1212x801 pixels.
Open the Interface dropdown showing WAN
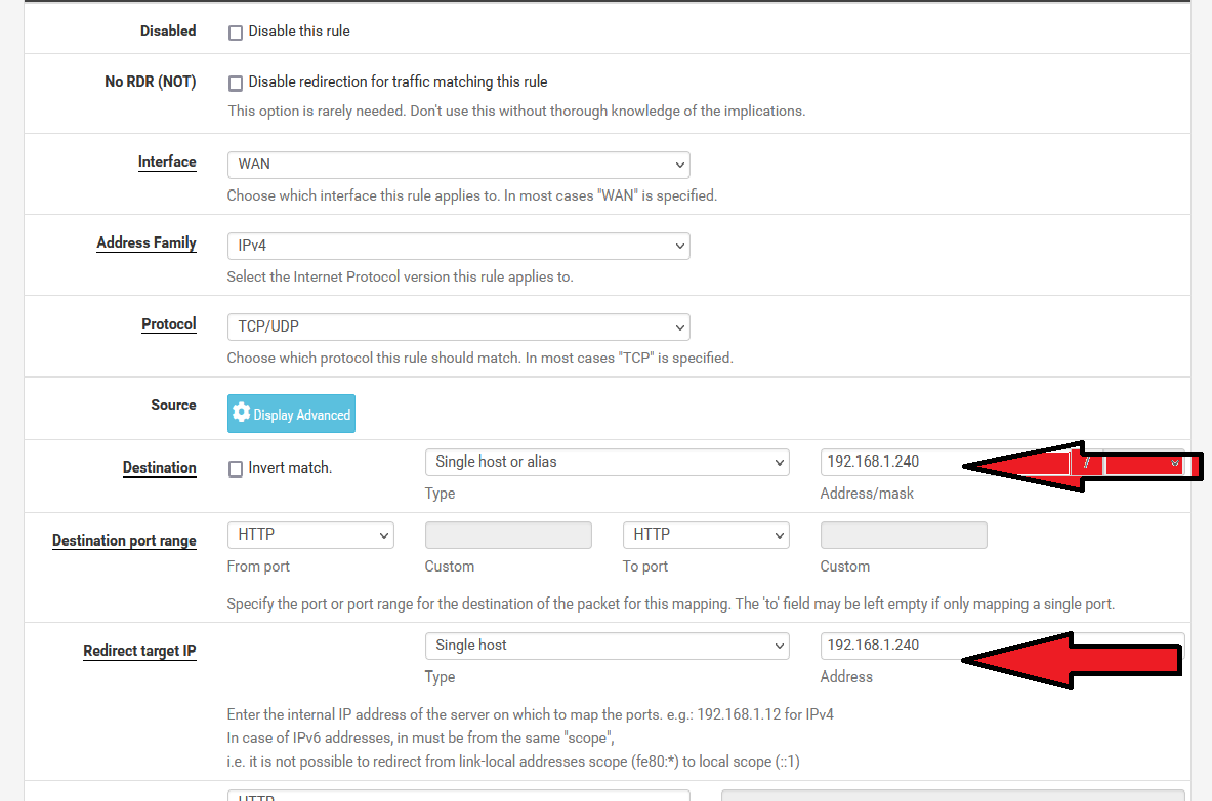click(458, 165)
